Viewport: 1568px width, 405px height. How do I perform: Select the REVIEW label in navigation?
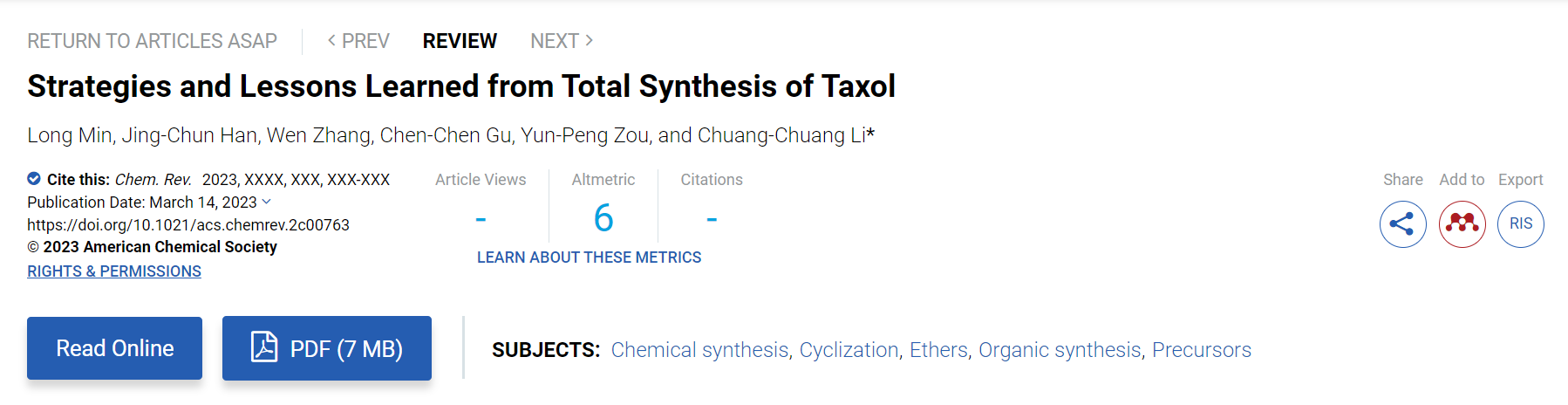(460, 41)
